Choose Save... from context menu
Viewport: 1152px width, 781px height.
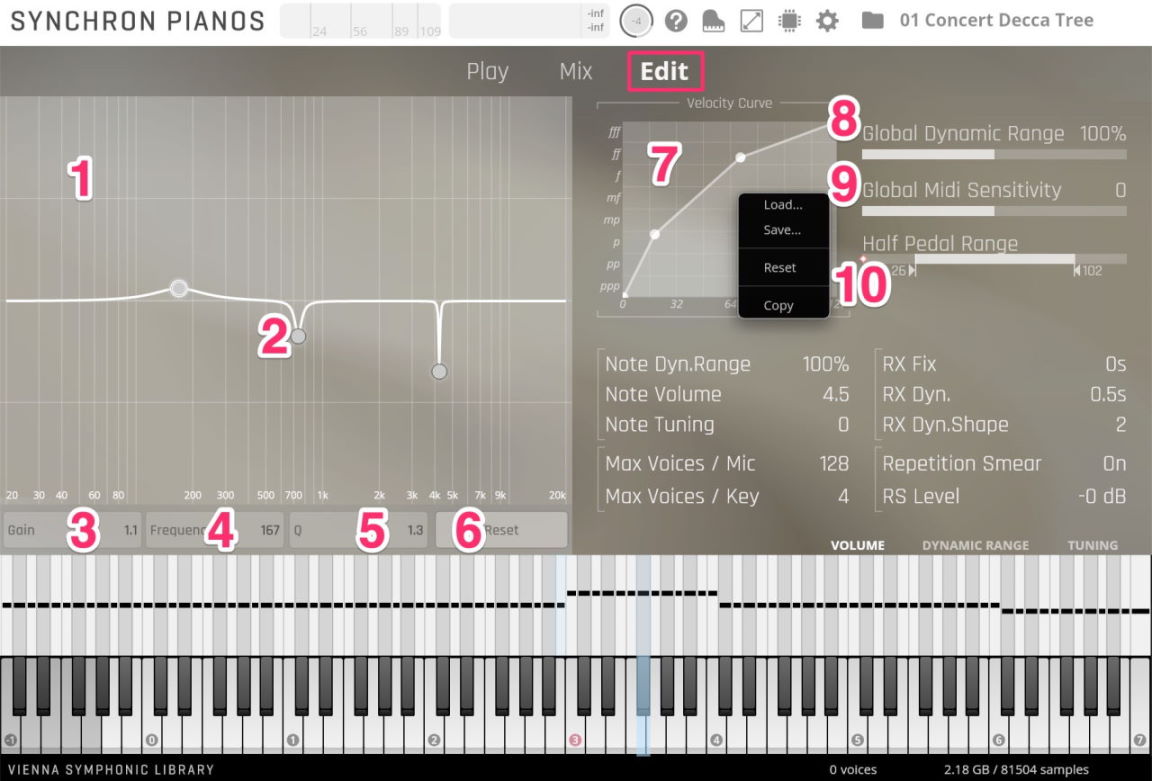(783, 230)
